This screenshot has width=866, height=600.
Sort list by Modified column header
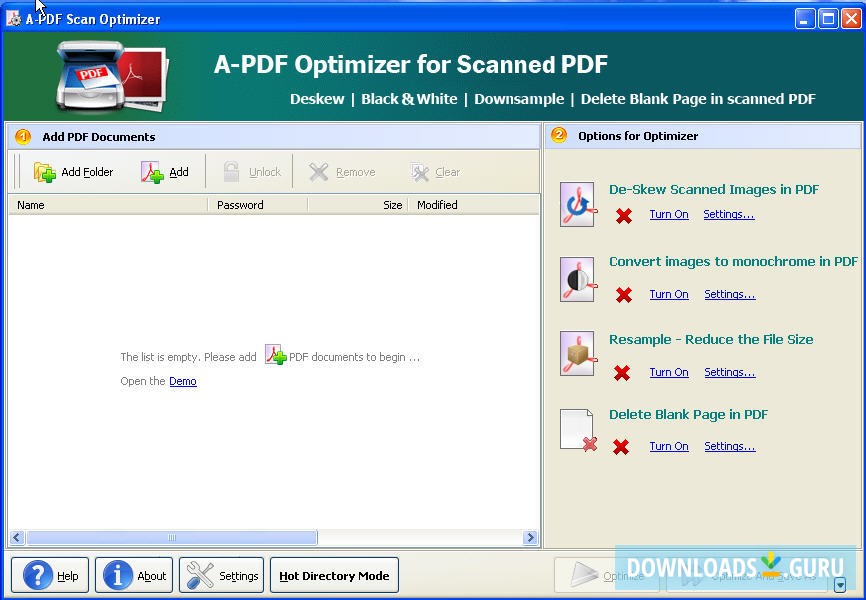tap(473, 205)
